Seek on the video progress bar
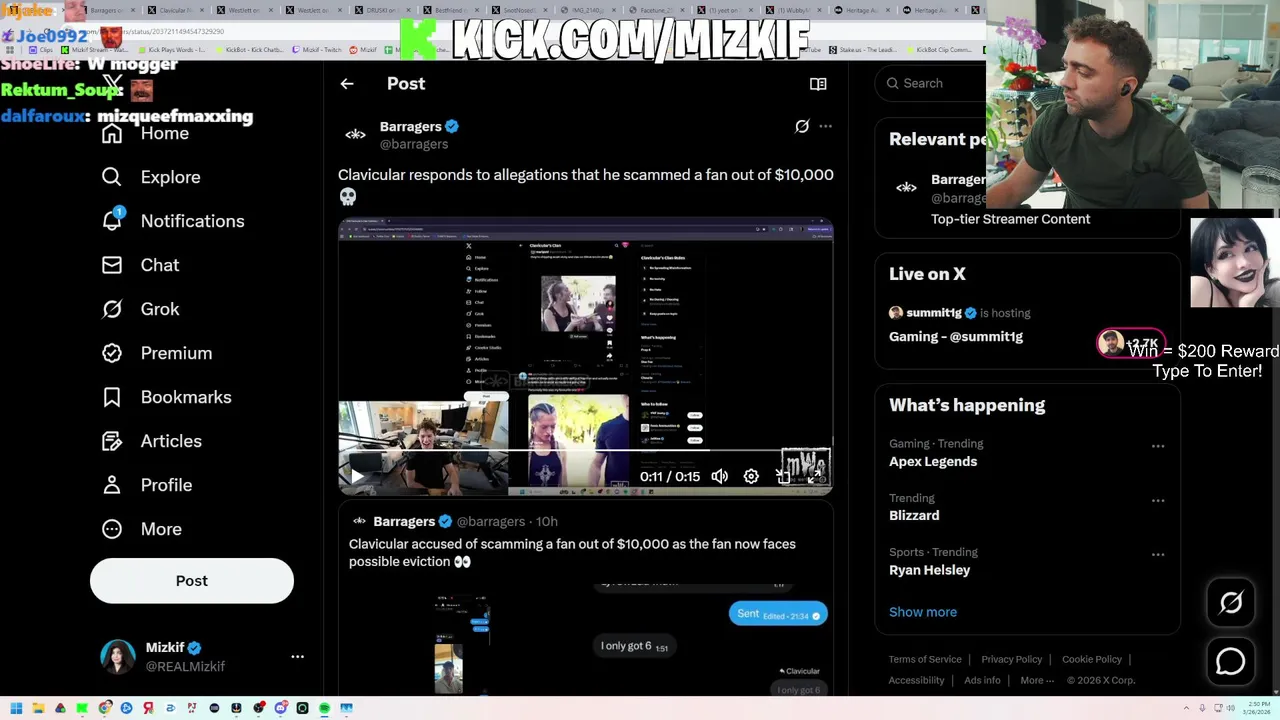The image size is (1280, 720). tap(585, 451)
